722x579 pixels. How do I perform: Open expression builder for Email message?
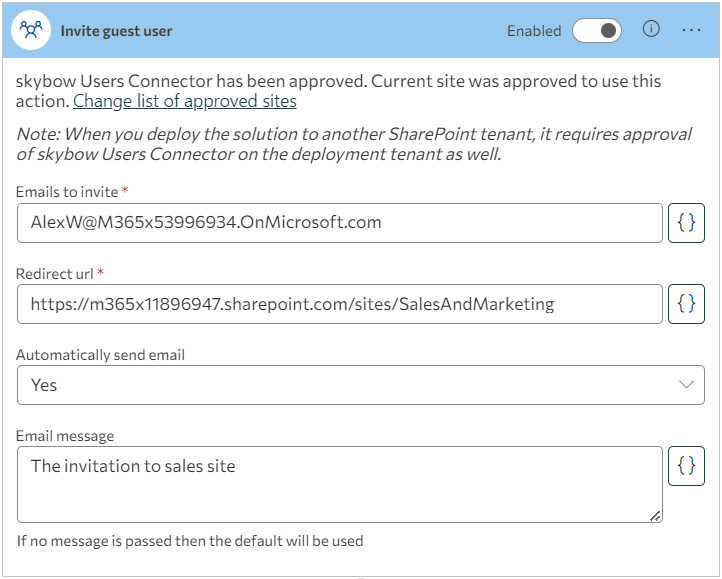[686, 466]
